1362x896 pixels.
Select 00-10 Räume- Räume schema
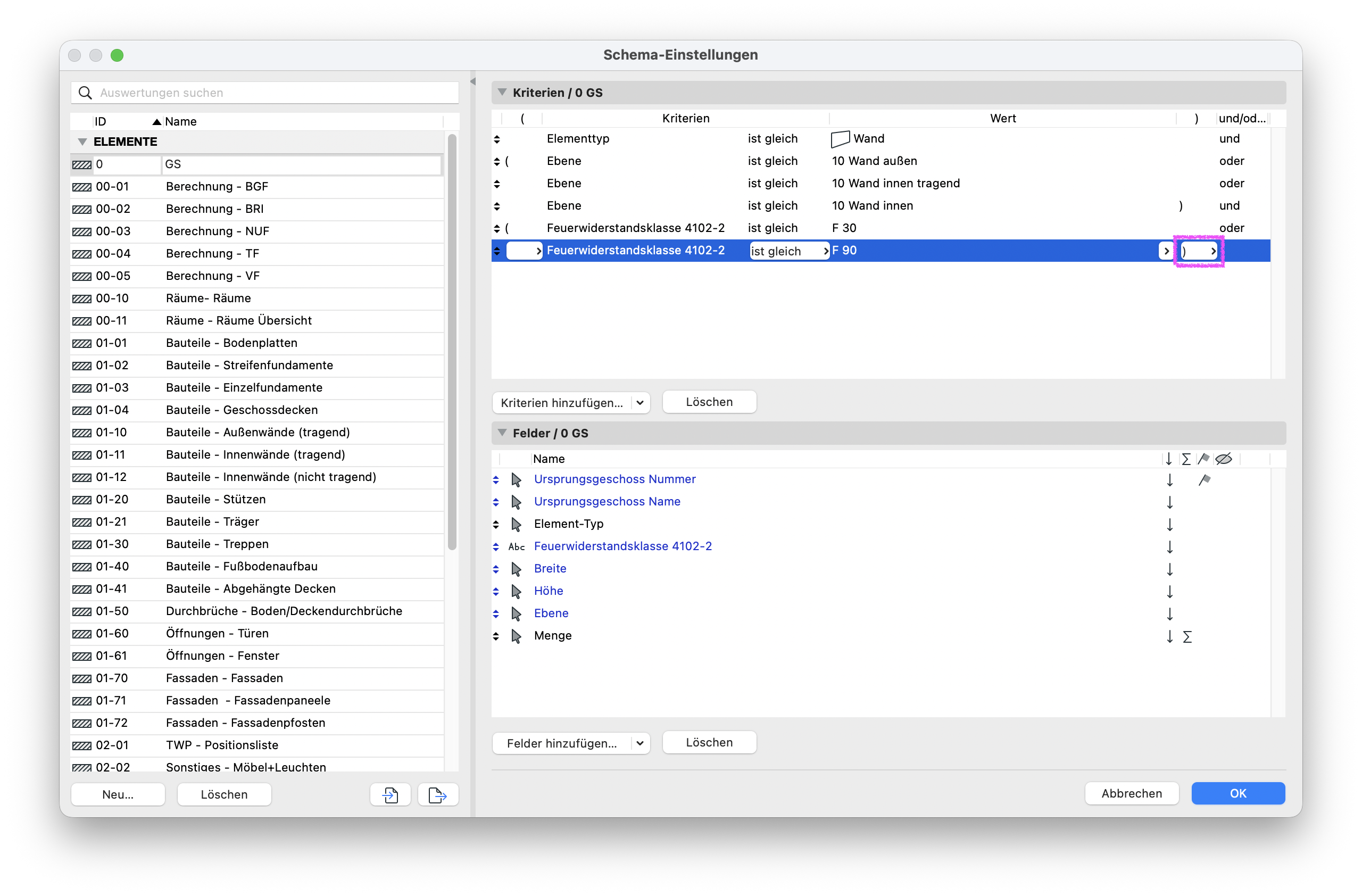[257, 298]
